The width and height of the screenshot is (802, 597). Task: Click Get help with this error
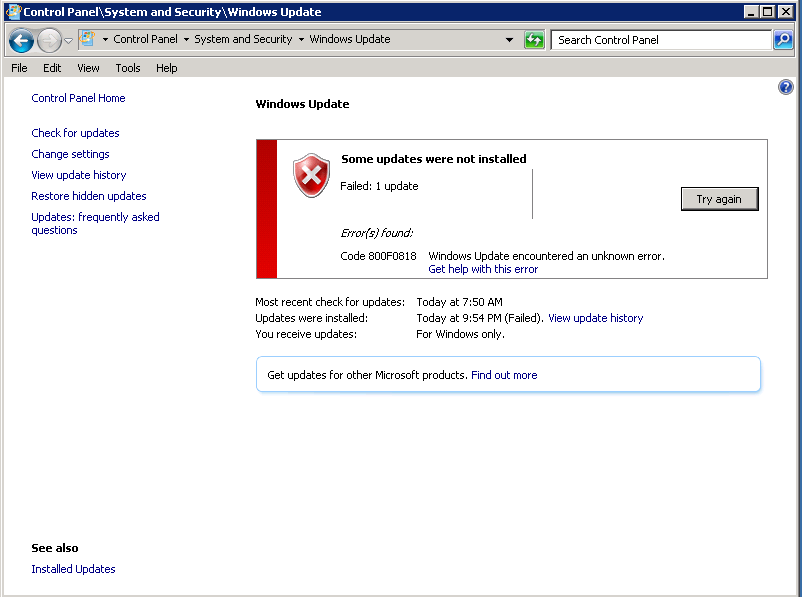pos(483,269)
